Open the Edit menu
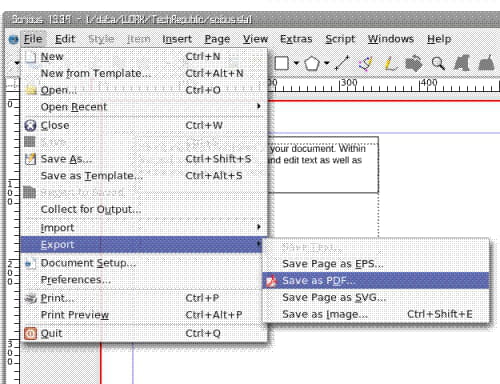This screenshot has height=384, width=500. click(x=65, y=39)
